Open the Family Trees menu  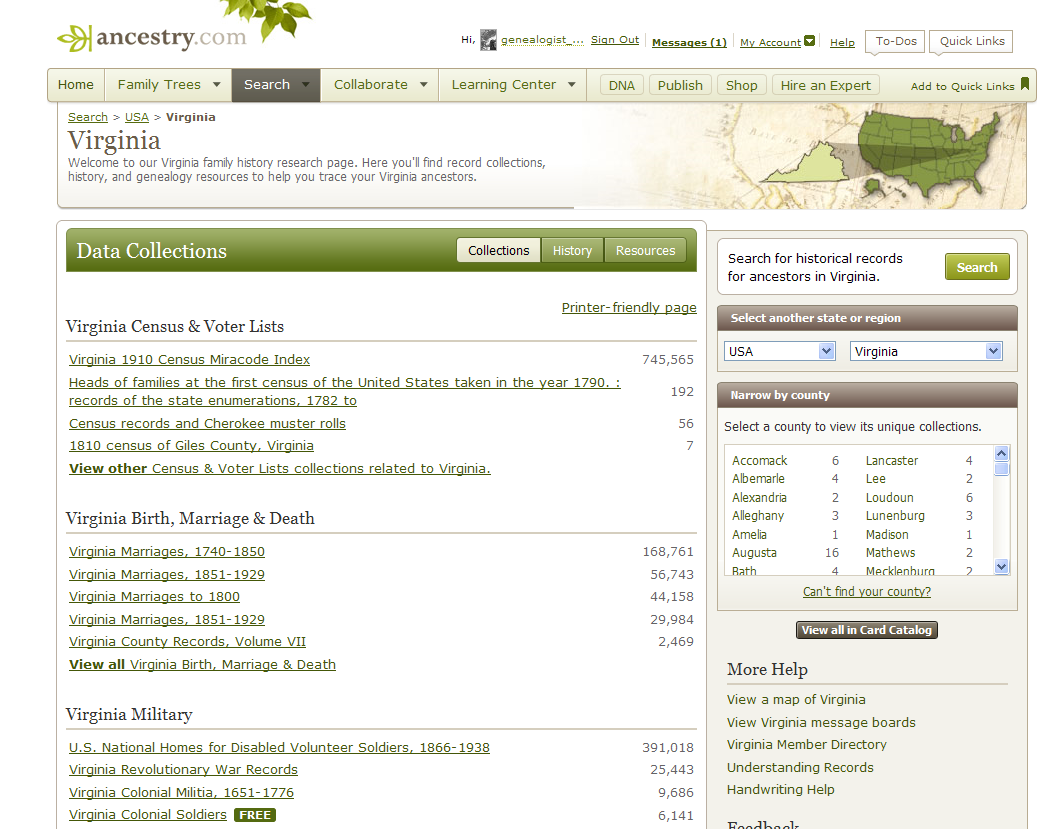click(169, 85)
